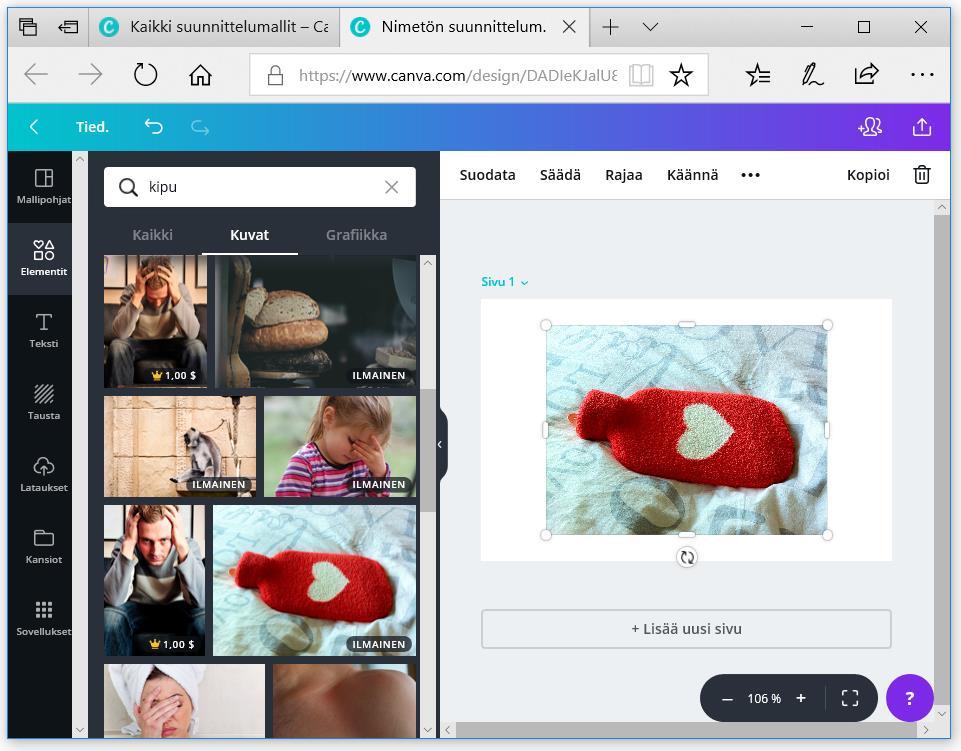The image size is (961, 751).
Task: Select the bread loaf photo thumbnail
Action: (315, 321)
